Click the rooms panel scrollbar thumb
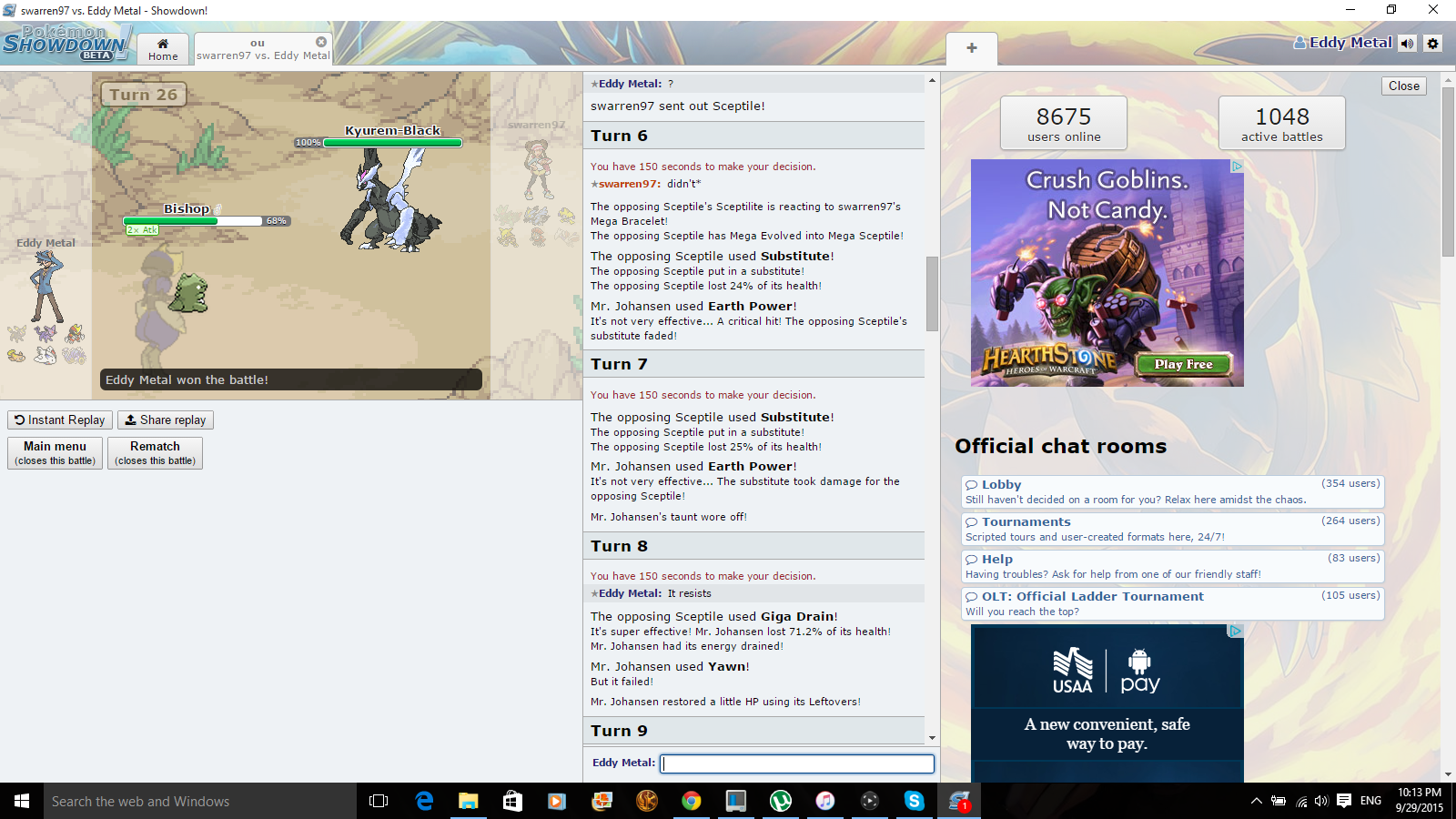This screenshot has height=819, width=1456. click(x=1448, y=173)
